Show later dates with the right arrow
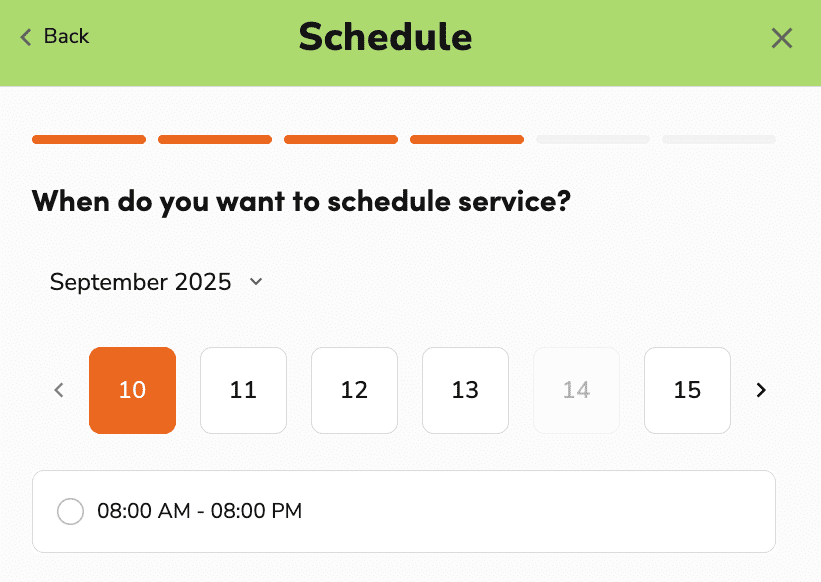Viewport: 821px width, 582px height. click(x=761, y=390)
